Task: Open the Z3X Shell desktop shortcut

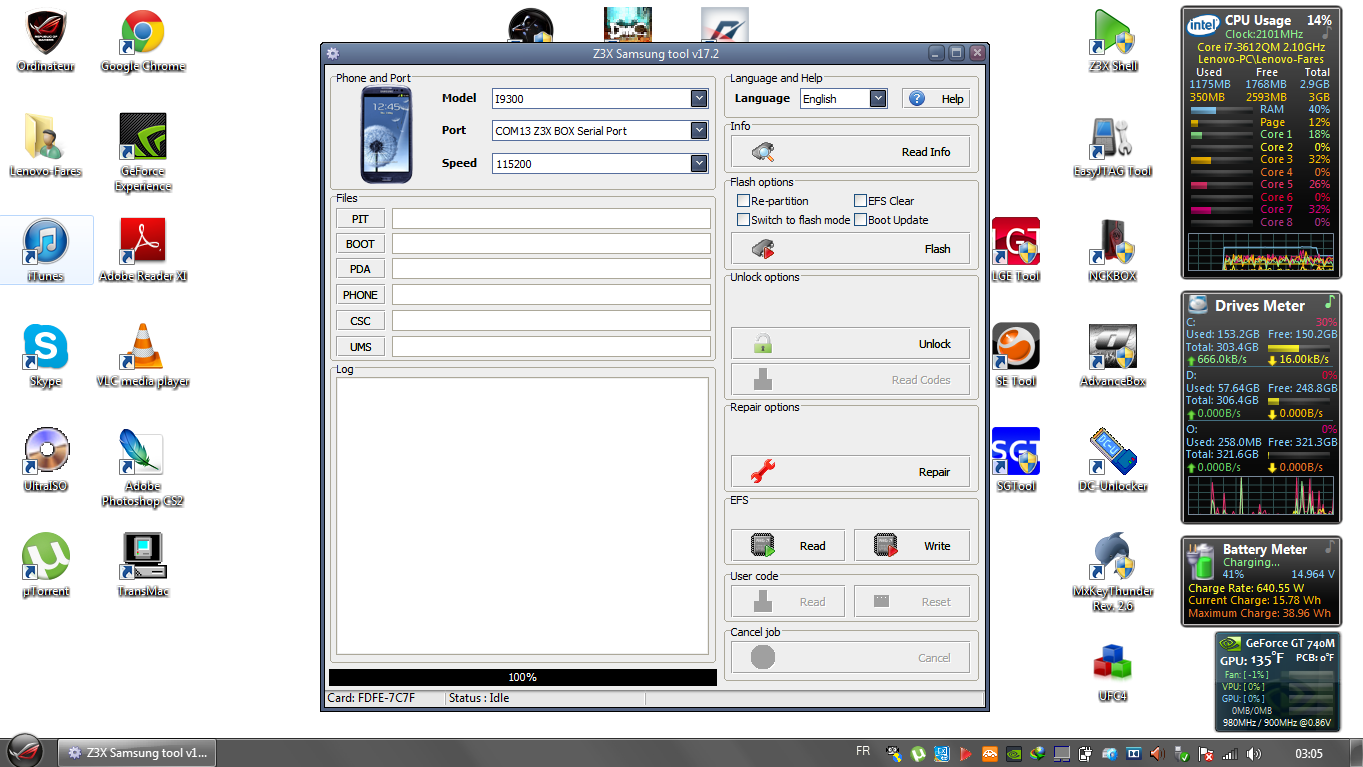Action: (1112, 41)
